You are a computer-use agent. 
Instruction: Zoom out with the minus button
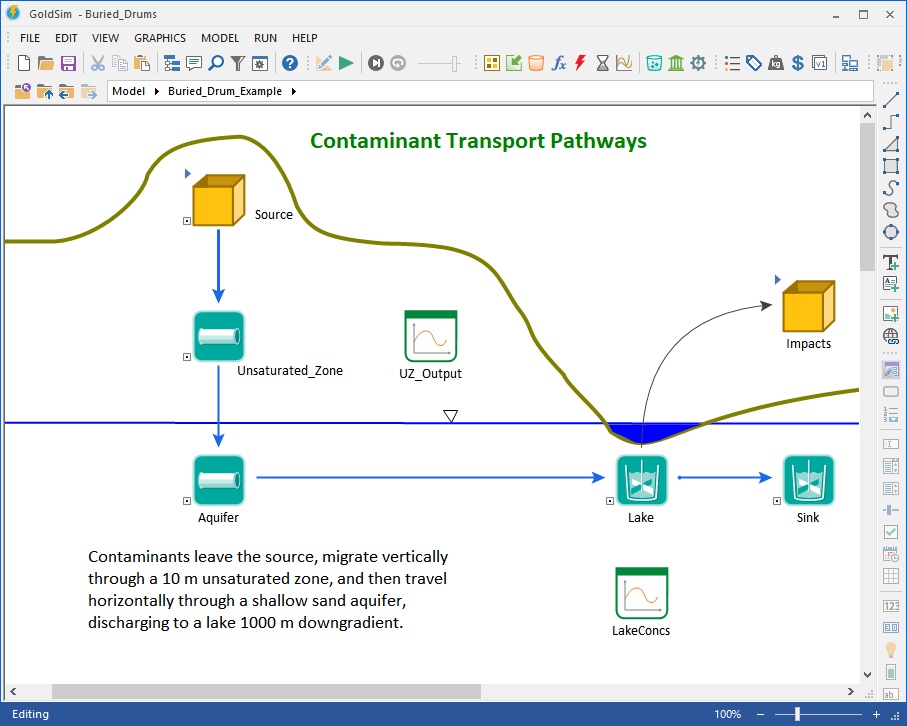(761, 714)
